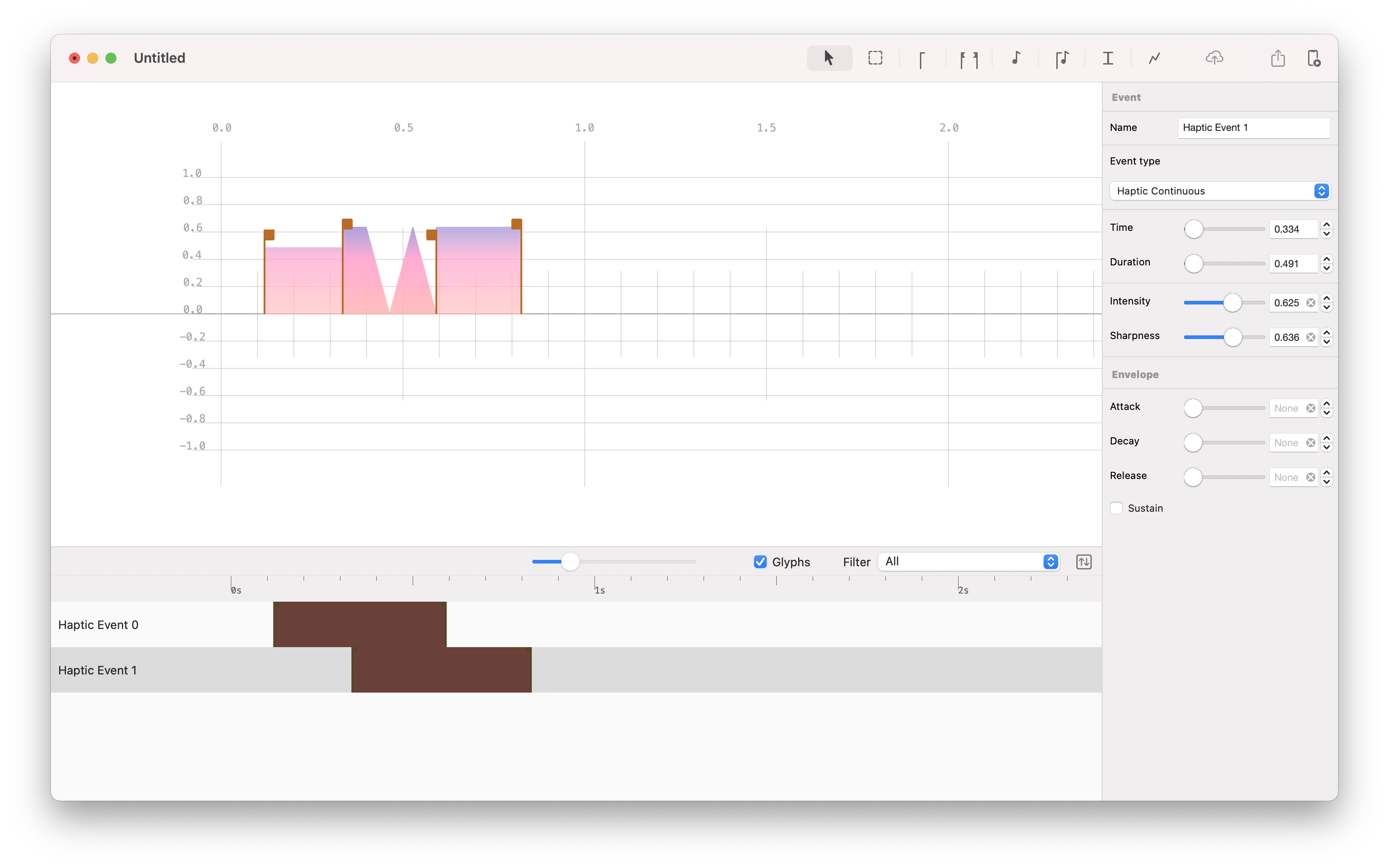
Task: Select the music note audio tool
Action: [x=1016, y=58]
